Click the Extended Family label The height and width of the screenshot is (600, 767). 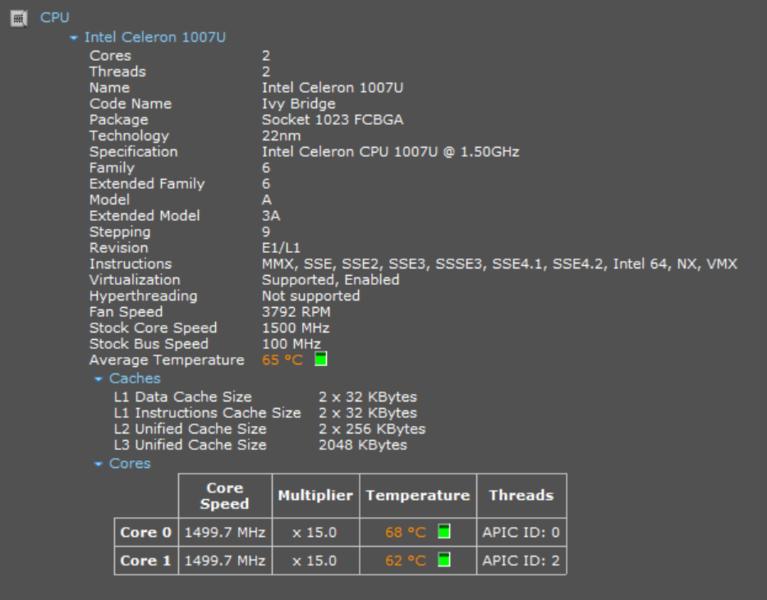click(147, 184)
